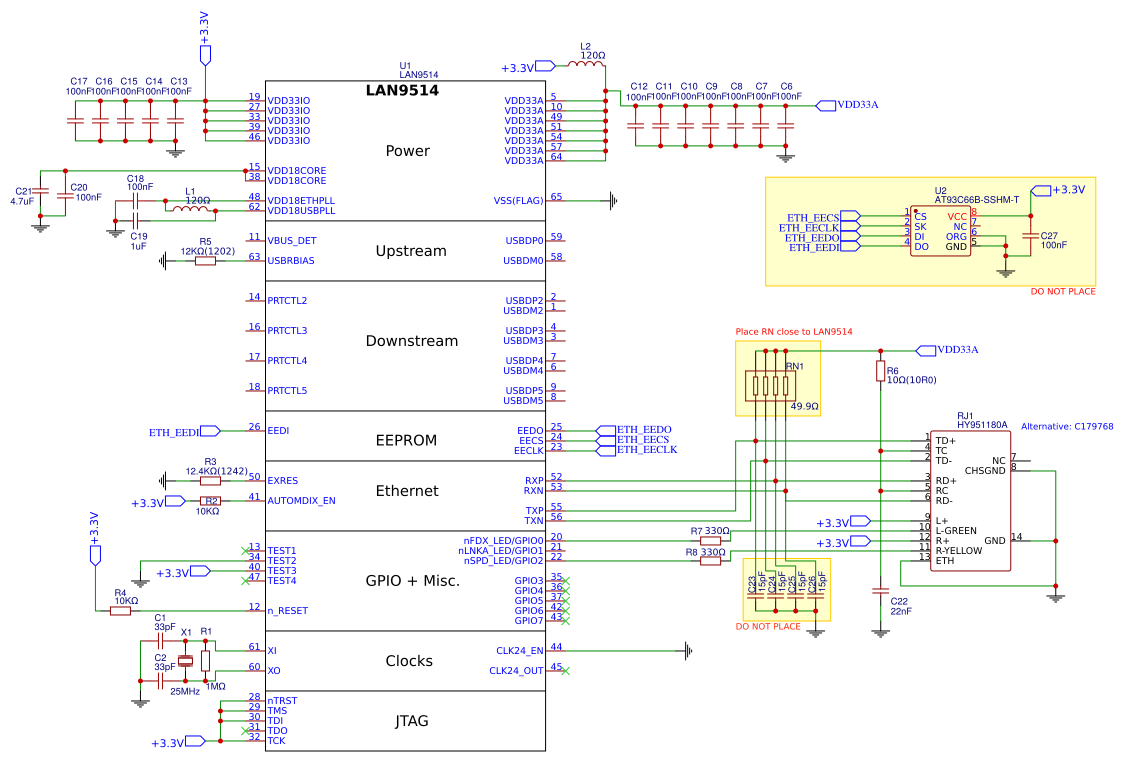Screen dimensions: 1125x761
Task: Select the R8 330Ω resistor
Action: (710, 561)
